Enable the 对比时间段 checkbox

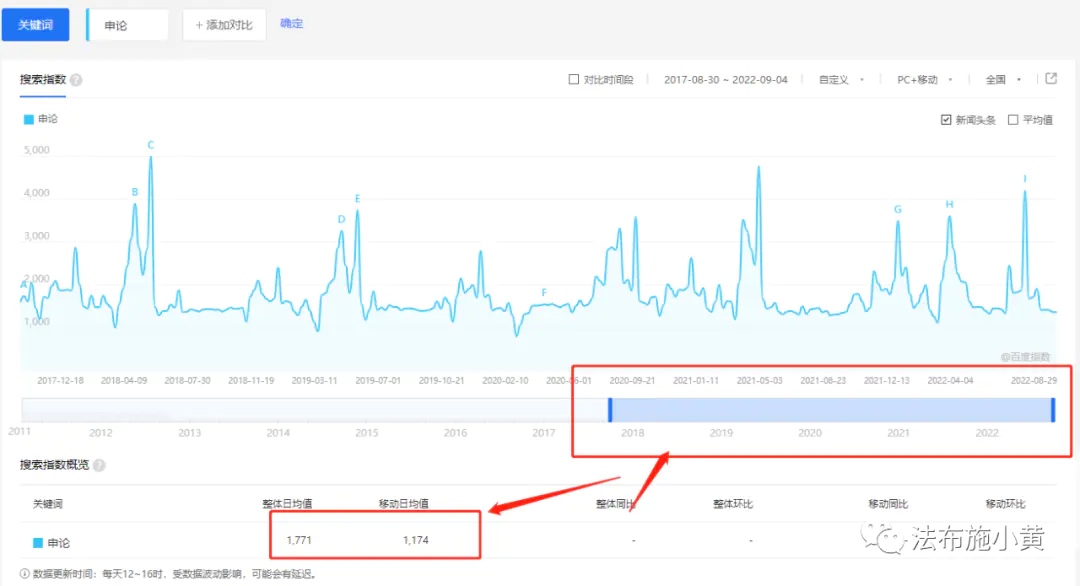573,80
